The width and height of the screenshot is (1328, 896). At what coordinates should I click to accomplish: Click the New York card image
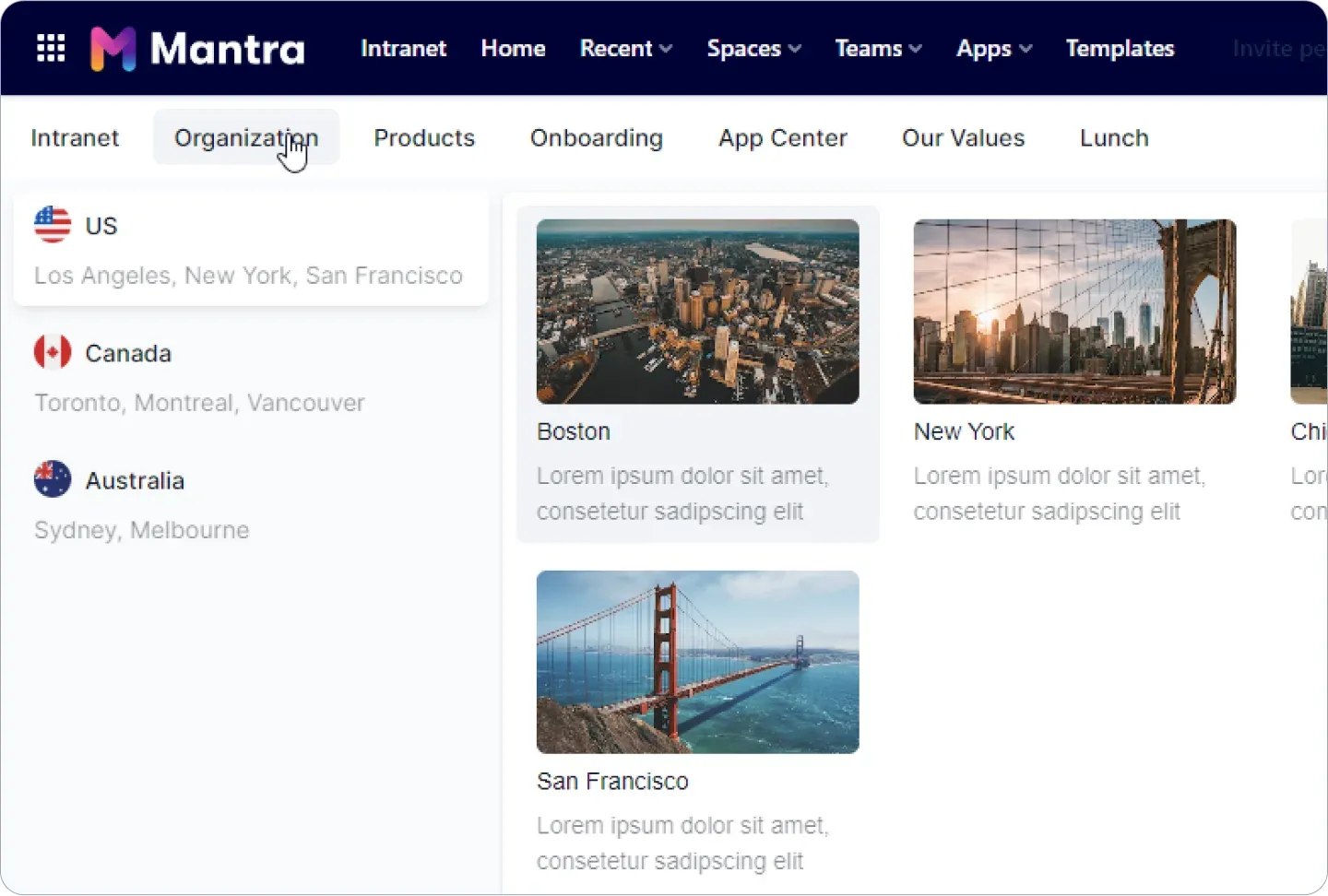coord(1074,311)
